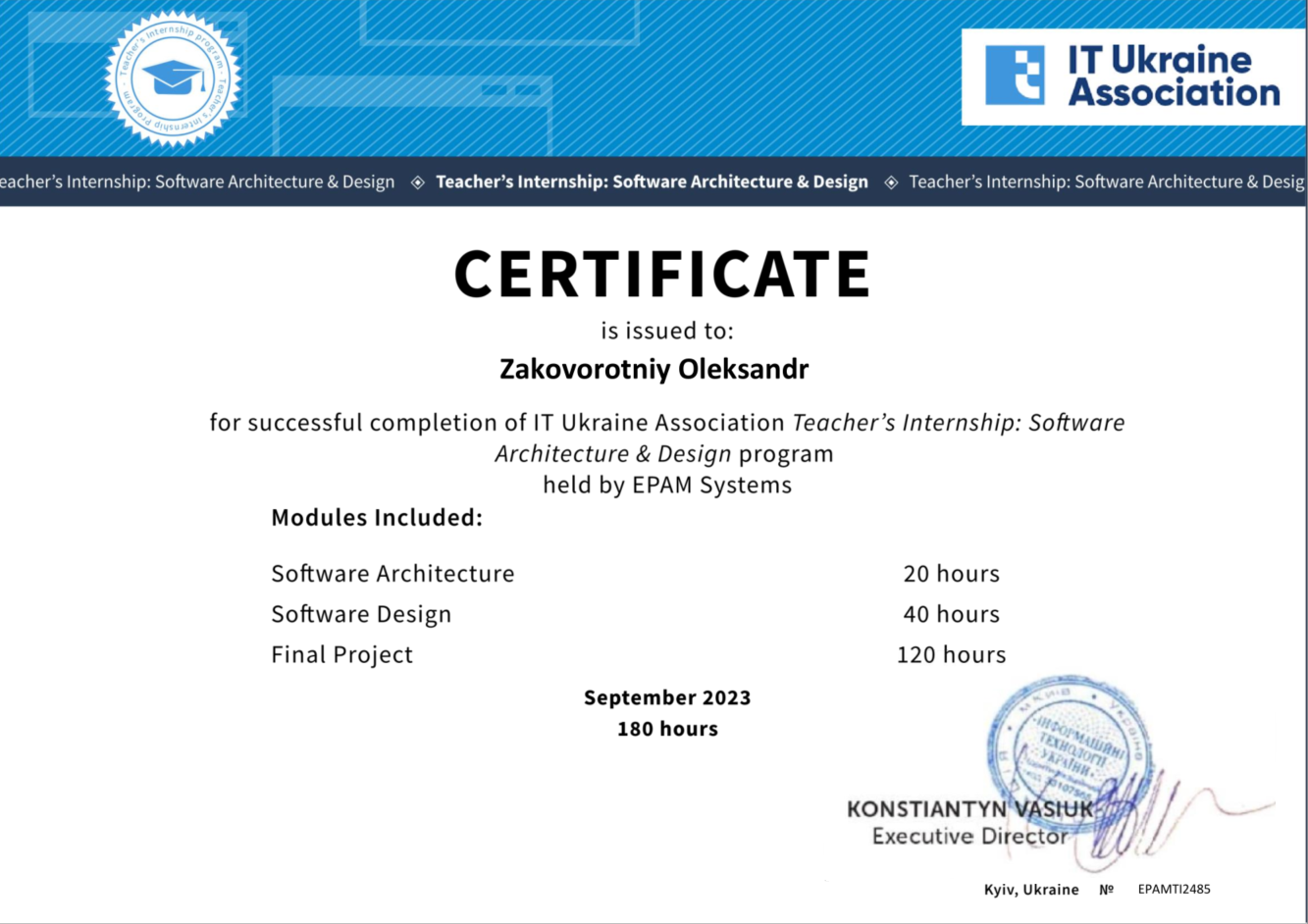Screen dimensions: 1308x924
Task: Select the bold centered banner title
Action: point(652,181)
